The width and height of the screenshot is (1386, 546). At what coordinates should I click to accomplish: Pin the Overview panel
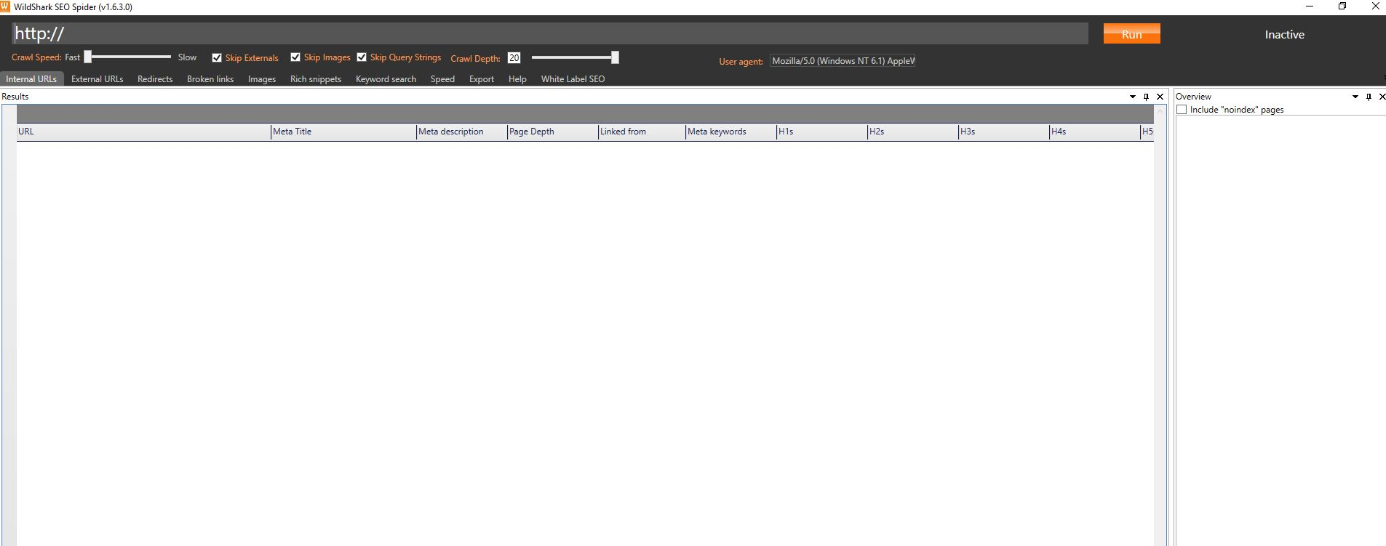1369,97
